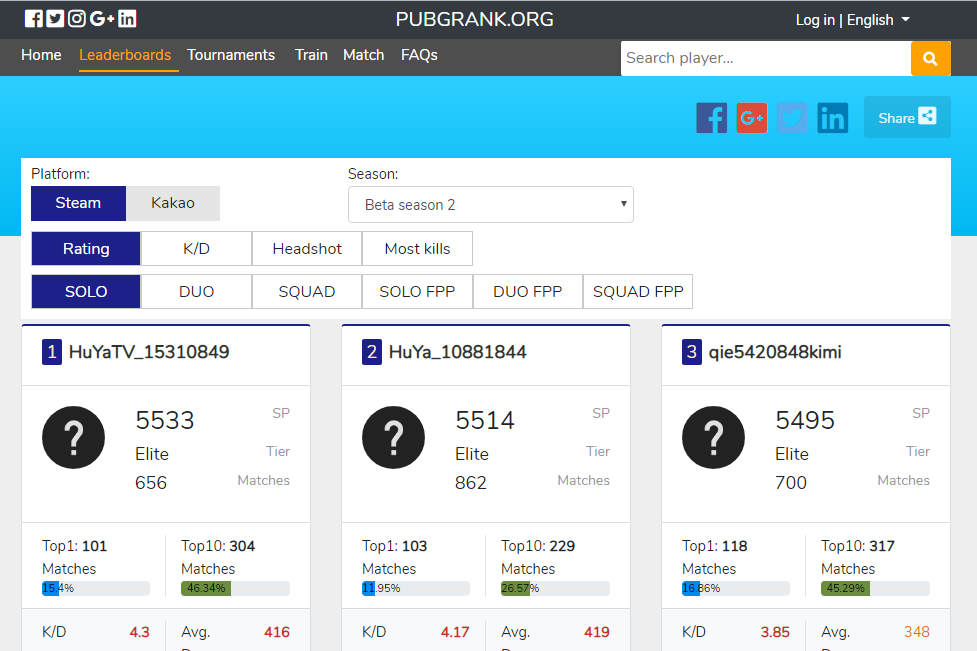The width and height of the screenshot is (977, 651).
Task: Open the site's Facebook page icon
Action: pos(35,18)
